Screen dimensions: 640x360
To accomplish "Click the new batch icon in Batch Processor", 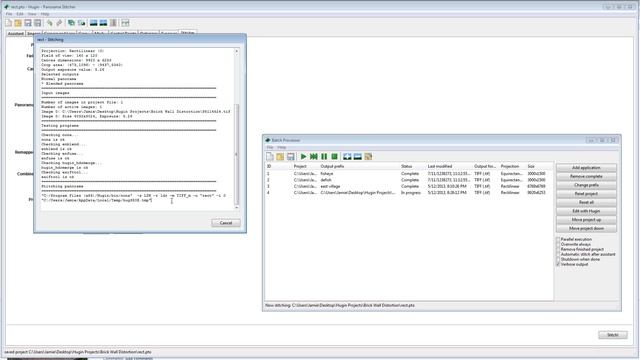I will pyautogui.click(x=270, y=157).
